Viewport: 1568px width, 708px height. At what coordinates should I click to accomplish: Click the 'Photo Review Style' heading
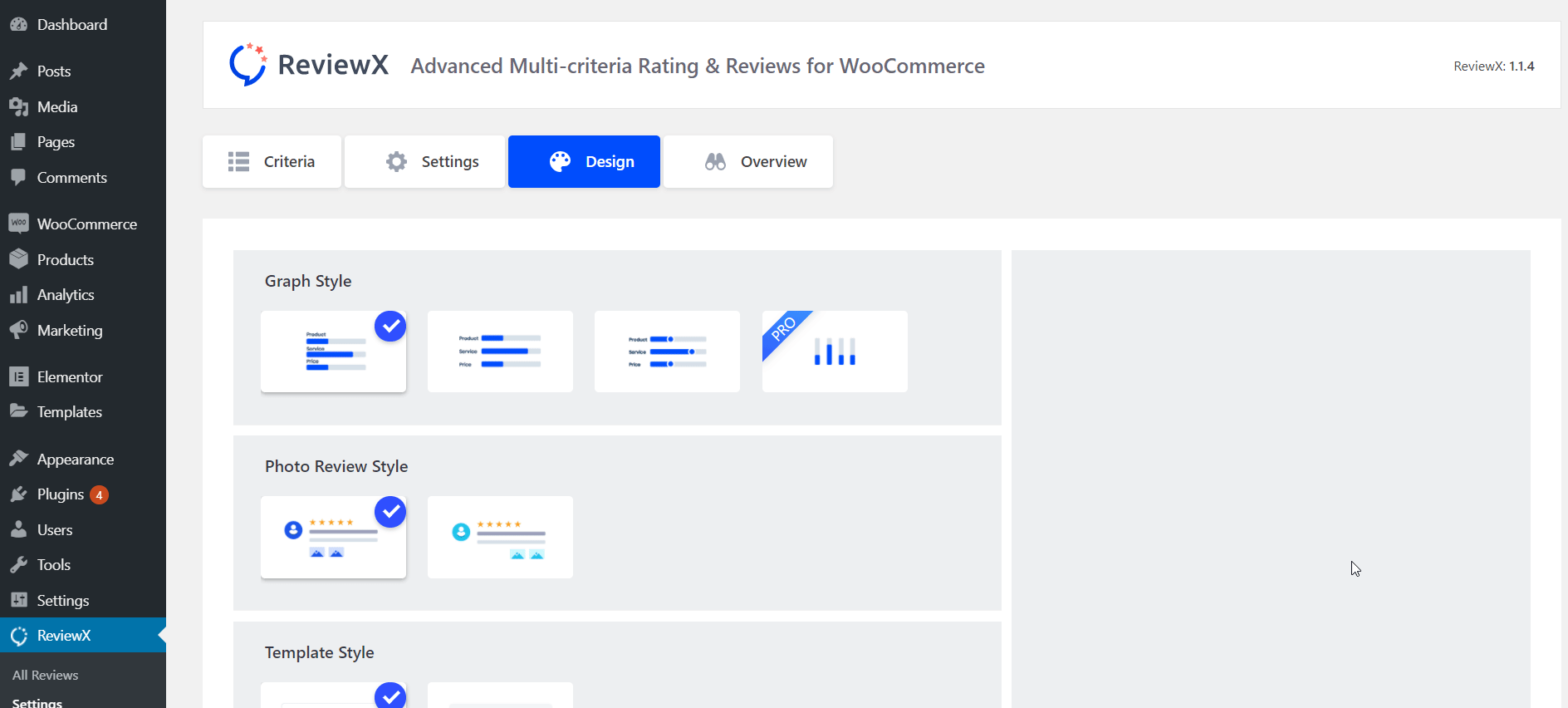[336, 466]
